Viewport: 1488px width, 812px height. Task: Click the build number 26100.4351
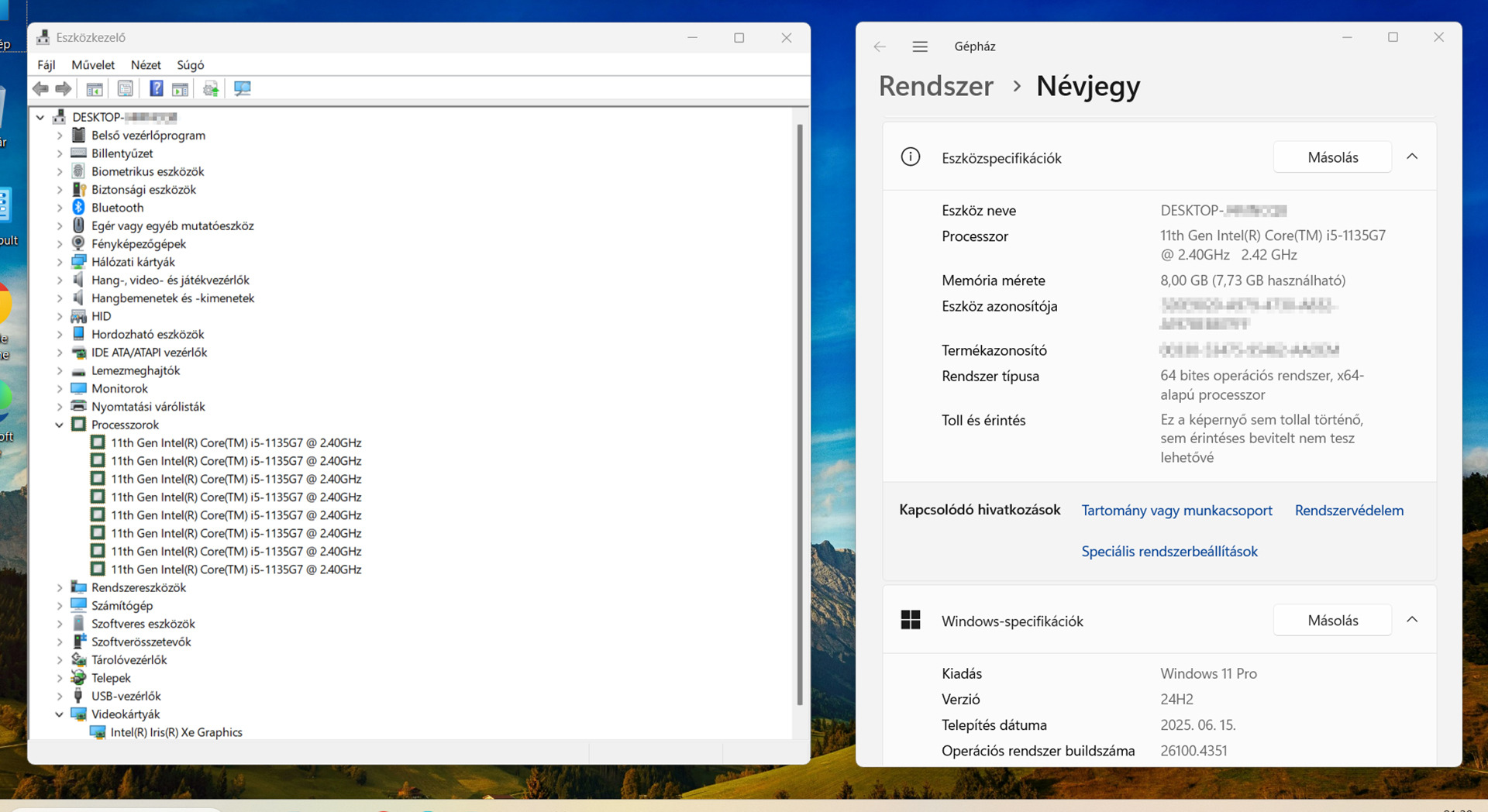[x=1193, y=750]
